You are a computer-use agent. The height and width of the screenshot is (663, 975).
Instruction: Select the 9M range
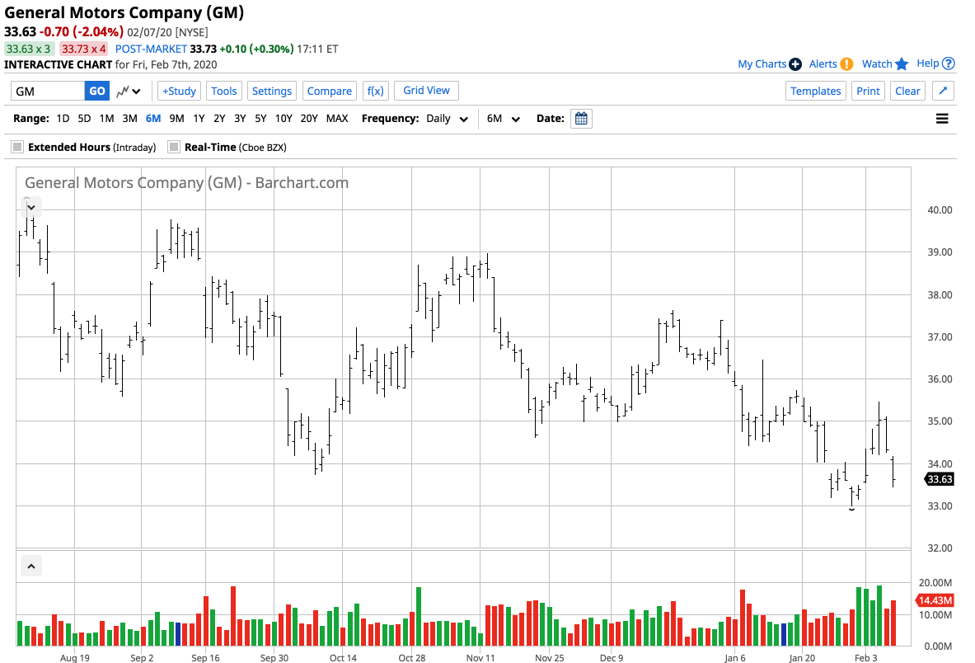(177, 118)
